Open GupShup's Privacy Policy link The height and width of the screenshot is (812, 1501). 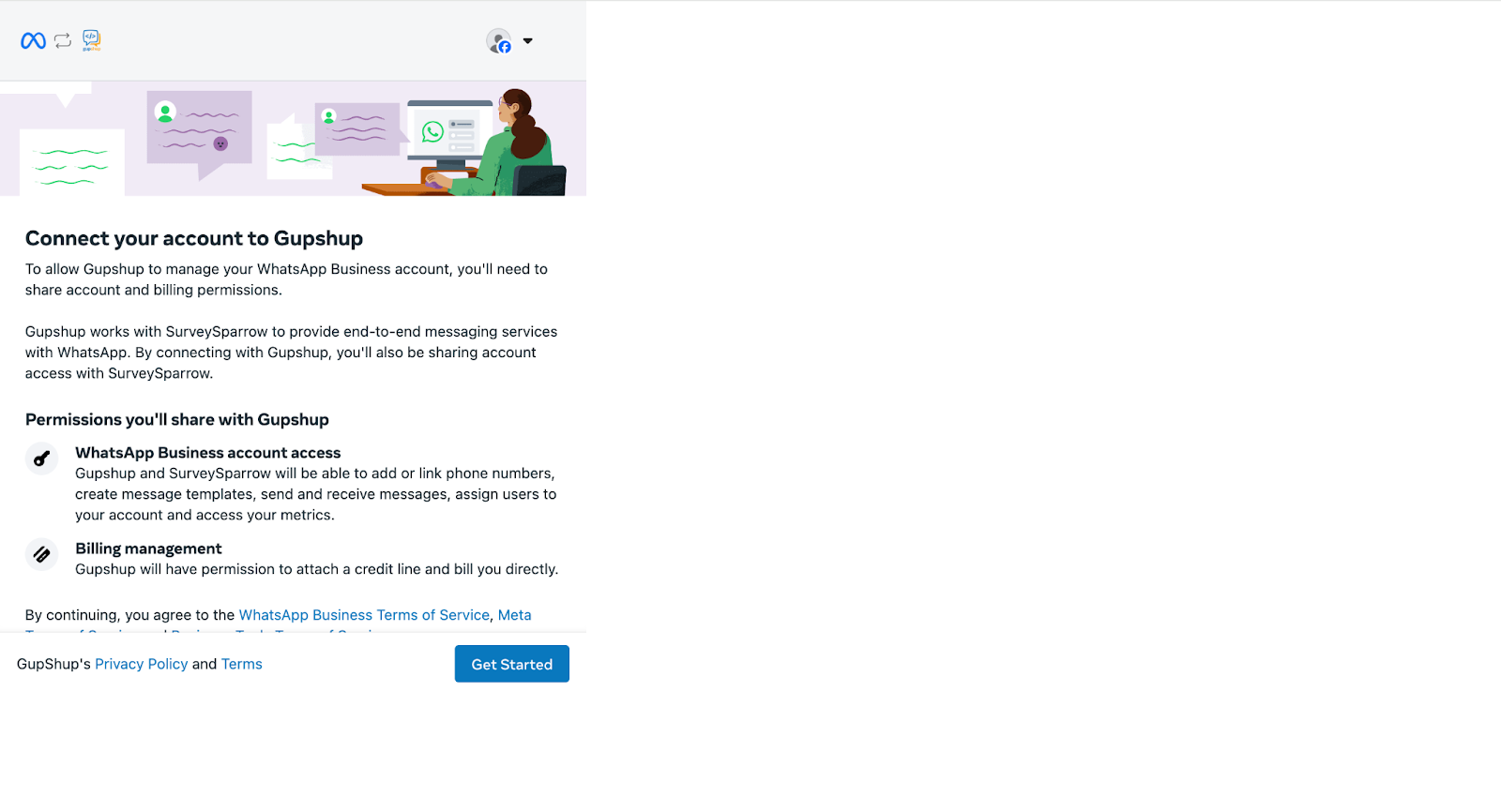(141, 664)
